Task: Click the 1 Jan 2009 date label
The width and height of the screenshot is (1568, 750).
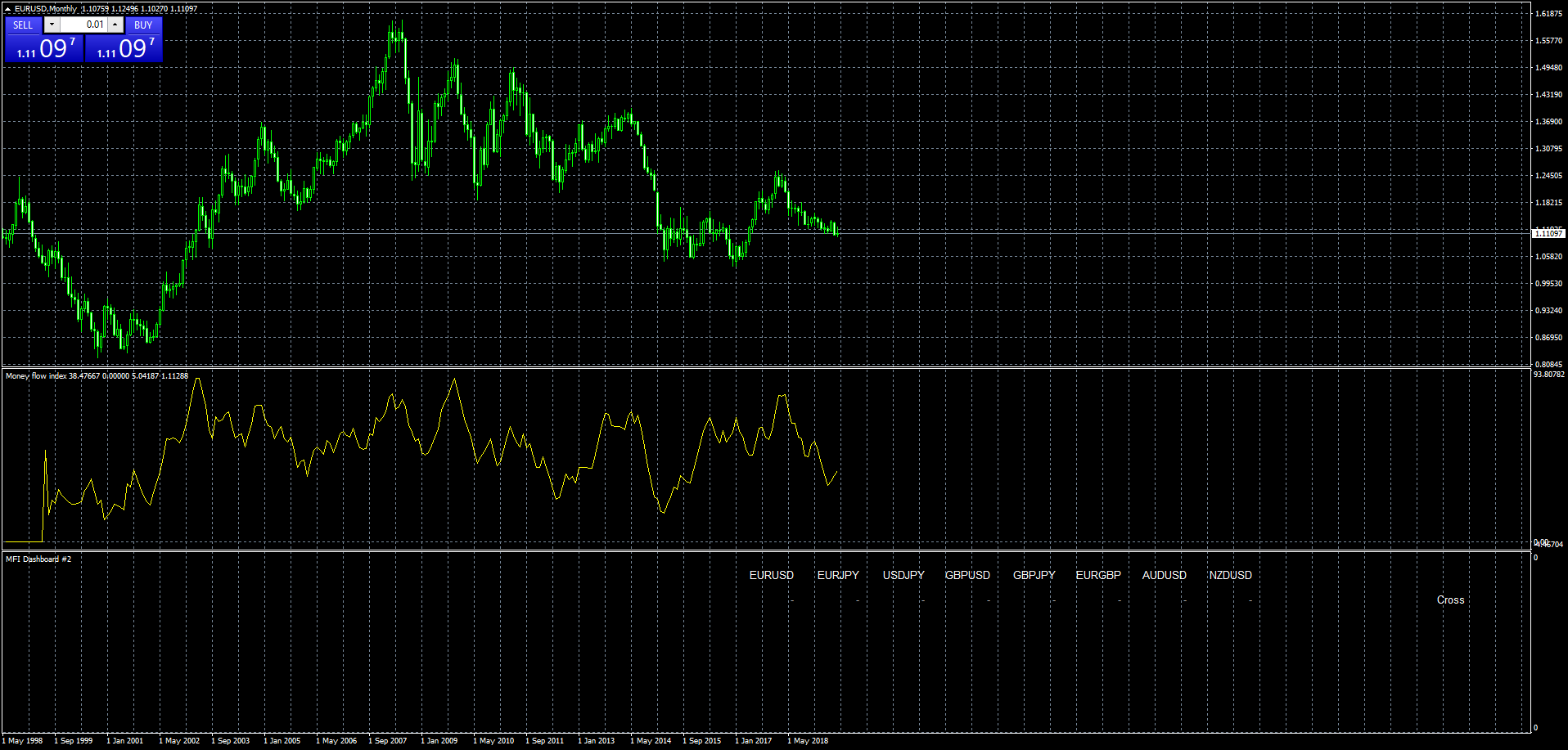Action: [x=439, y=741]
